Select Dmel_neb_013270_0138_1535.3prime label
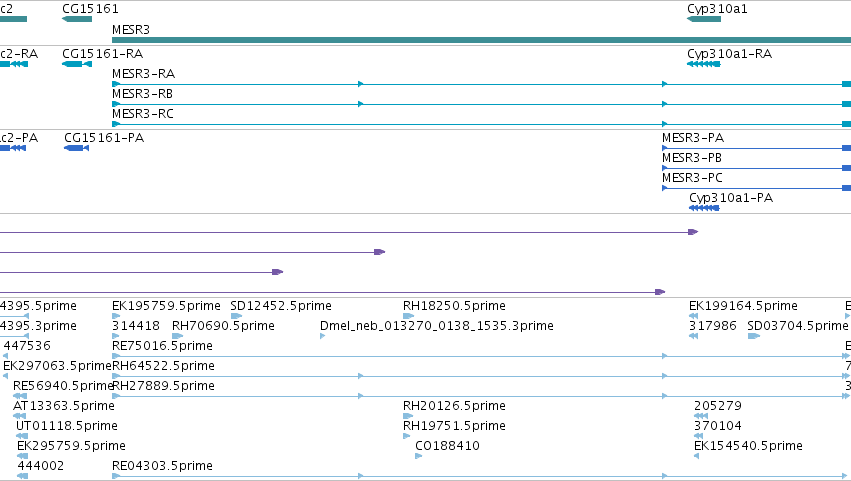Screen dimensions: 851x481 click(x=437, y=326)
